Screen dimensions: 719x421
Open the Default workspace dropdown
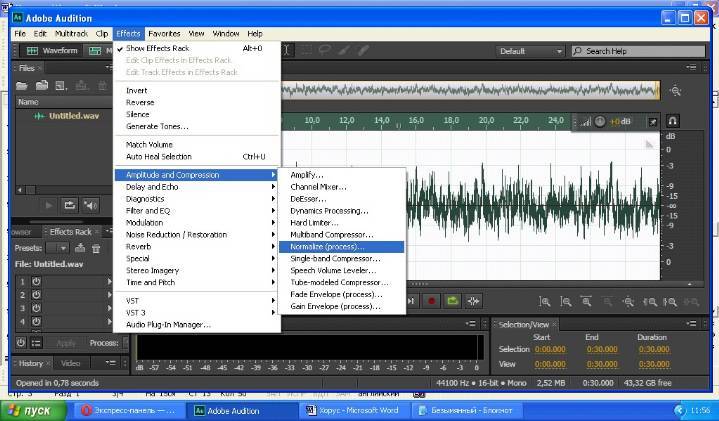point(531,51)
